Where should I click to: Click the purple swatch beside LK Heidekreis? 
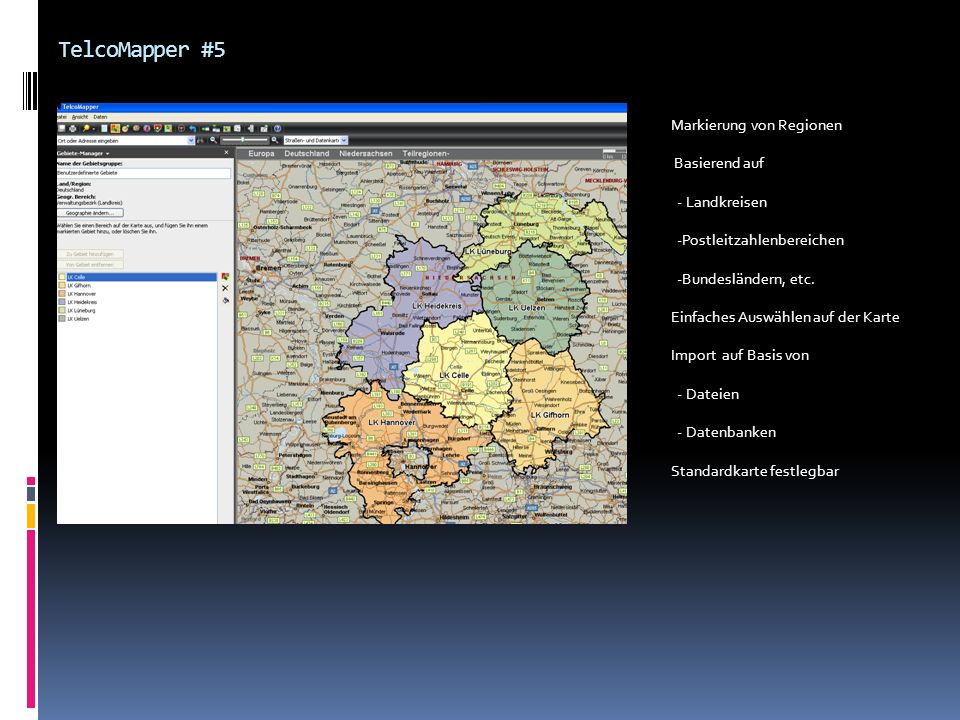[62, 302]
